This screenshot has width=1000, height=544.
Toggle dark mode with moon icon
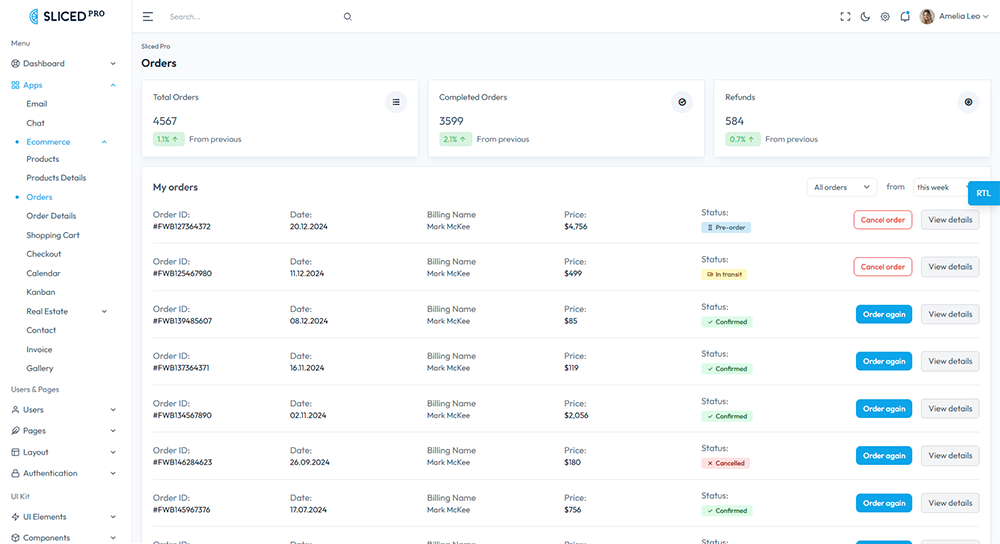coord(865,17)
